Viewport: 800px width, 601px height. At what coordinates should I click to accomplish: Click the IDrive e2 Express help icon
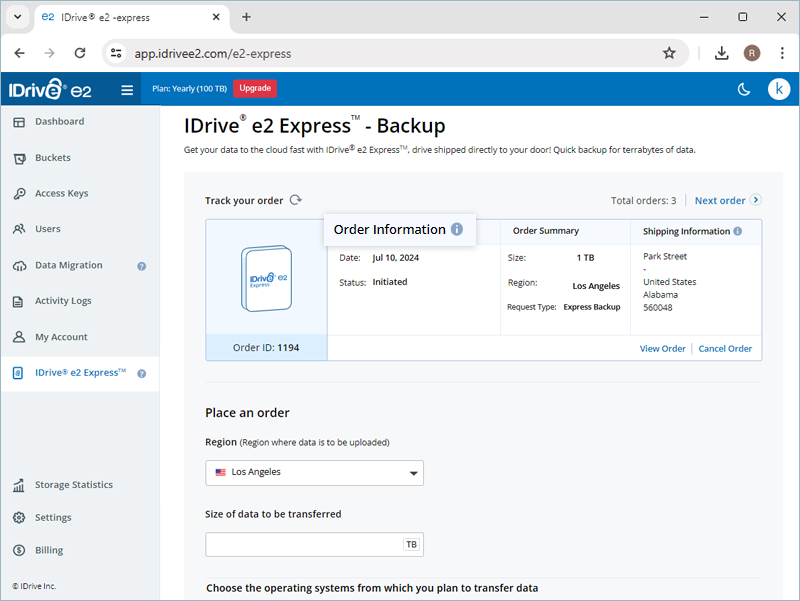[x=142, y=373]
